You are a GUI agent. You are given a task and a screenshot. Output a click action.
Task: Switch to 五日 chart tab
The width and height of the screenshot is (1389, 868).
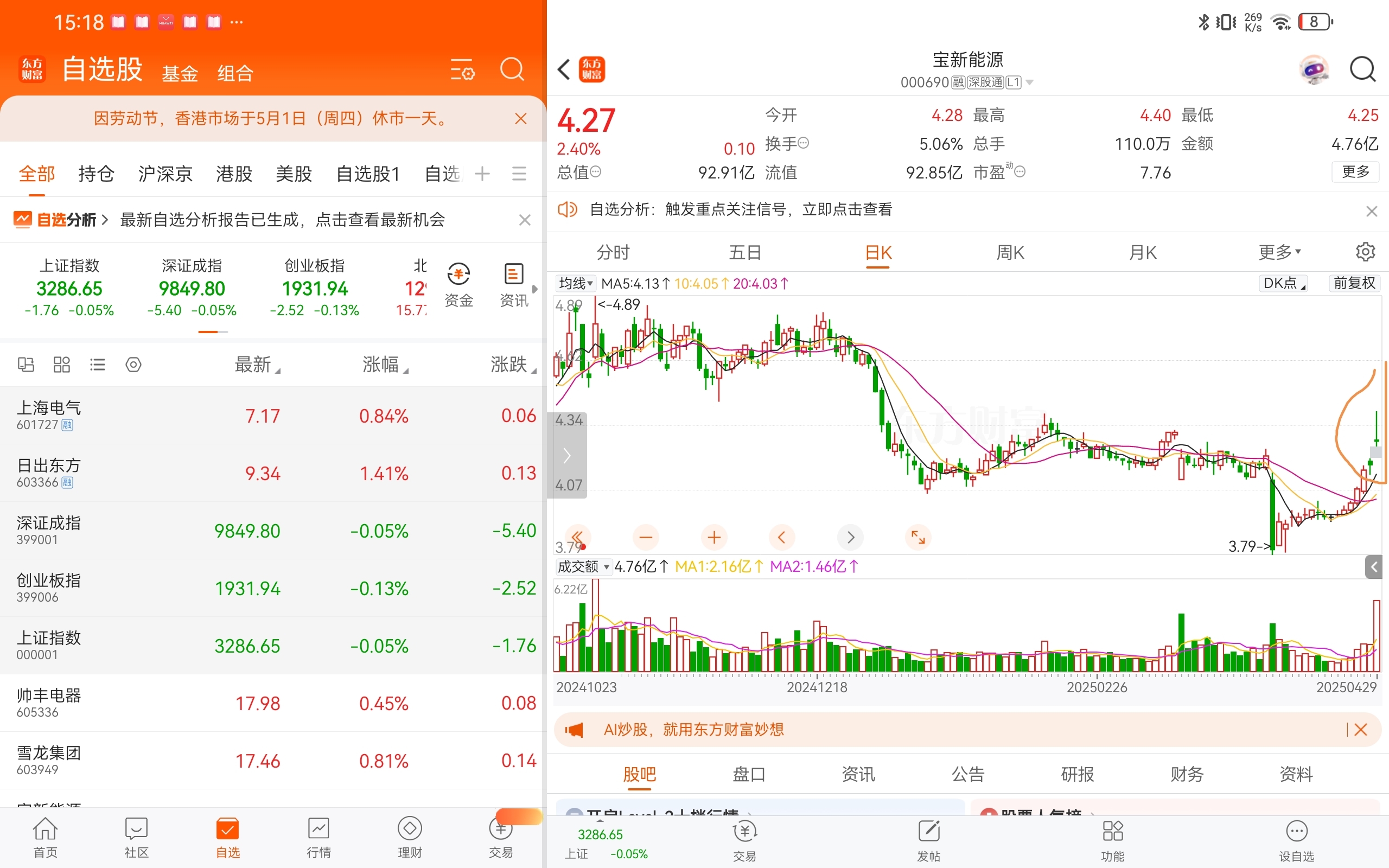(x=745, y=252)
